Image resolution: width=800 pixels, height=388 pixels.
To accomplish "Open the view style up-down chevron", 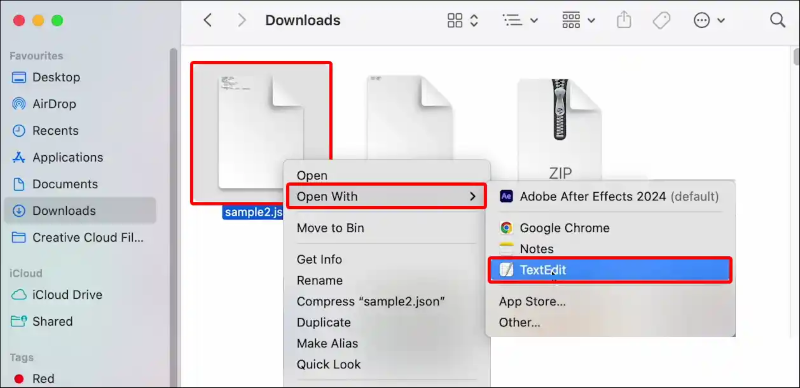I will tap(474, 20).
